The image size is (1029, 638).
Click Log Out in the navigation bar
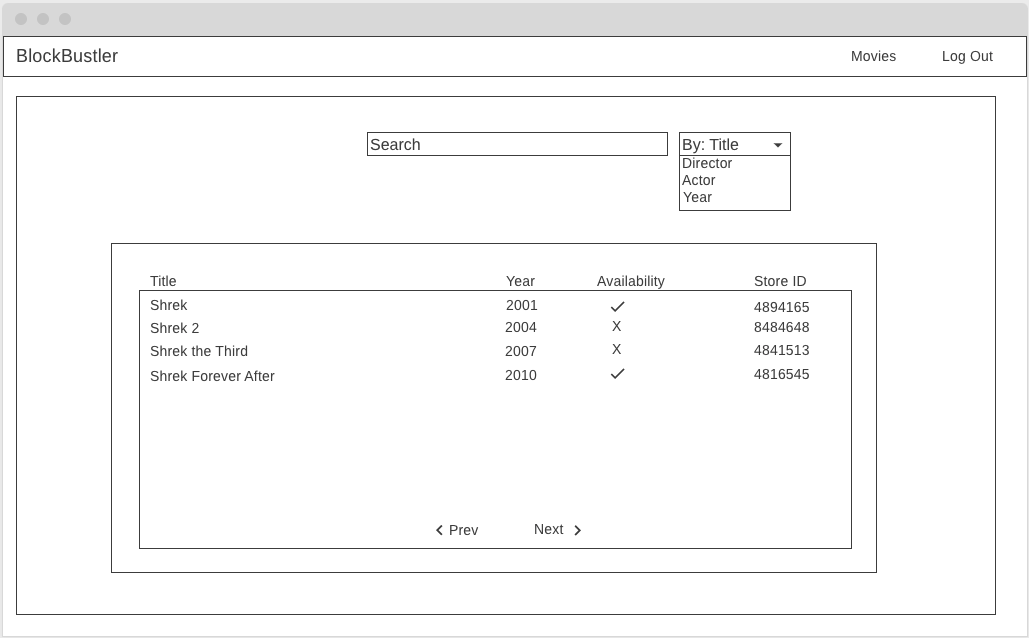pos(967,56)
